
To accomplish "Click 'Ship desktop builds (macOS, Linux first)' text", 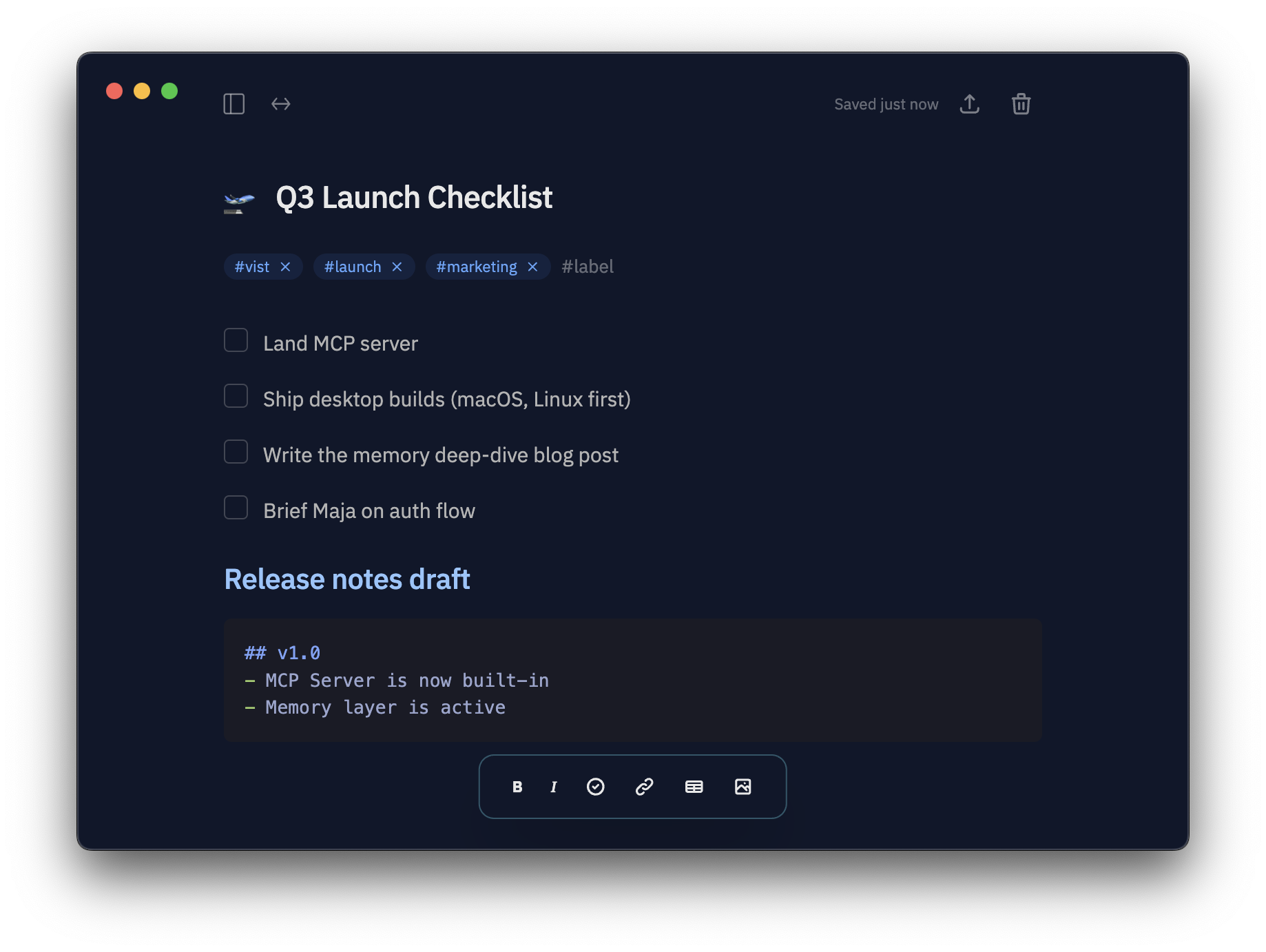I will coord(447,400).
